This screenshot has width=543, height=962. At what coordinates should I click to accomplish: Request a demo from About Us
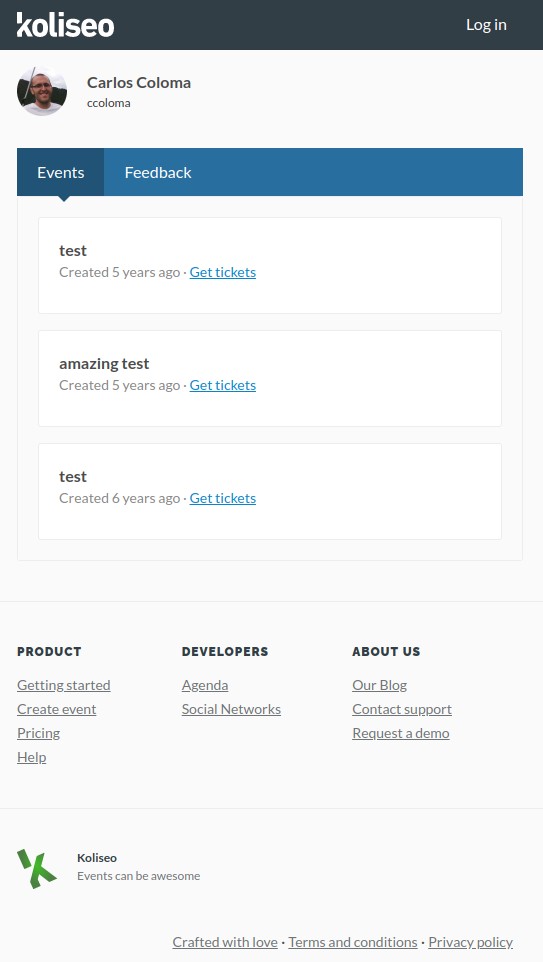401,733
